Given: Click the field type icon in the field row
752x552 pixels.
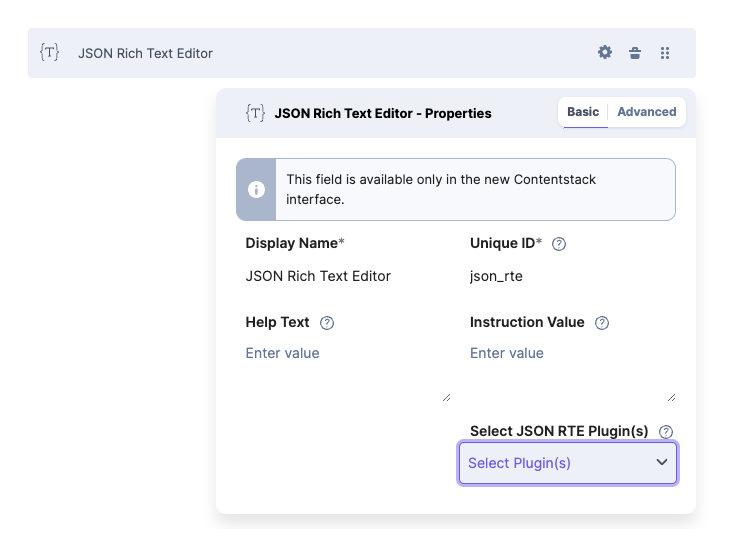Looking at the screenshot, I should [x=49, y=52].
